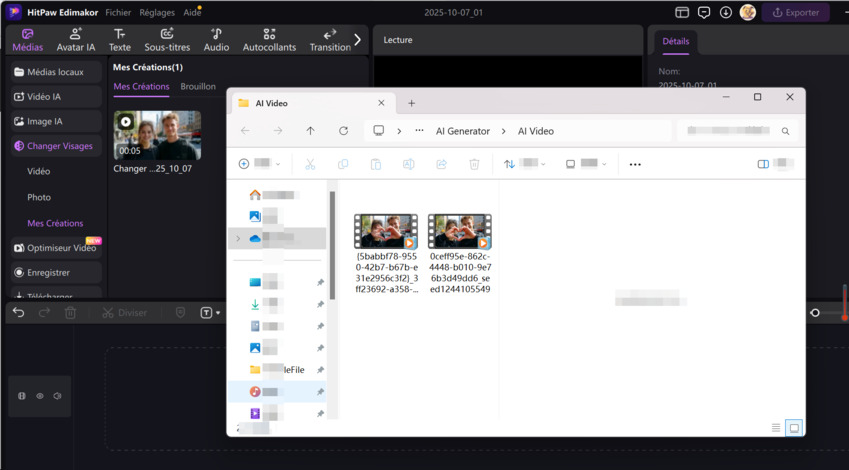
Task: Toggle track visibility eye icon
Action: point(40,396)
